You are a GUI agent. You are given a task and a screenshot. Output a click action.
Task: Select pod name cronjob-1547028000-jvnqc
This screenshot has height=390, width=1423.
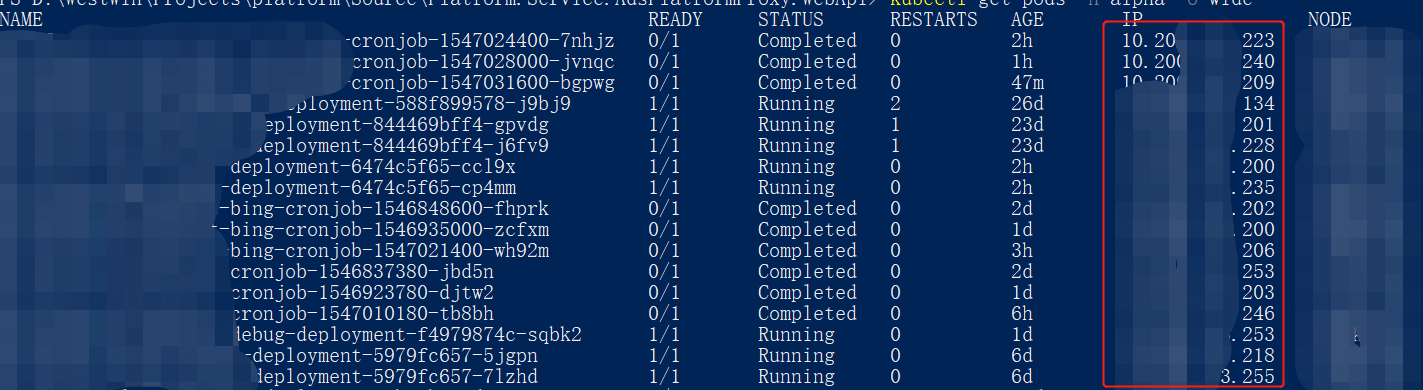(484, 62)
